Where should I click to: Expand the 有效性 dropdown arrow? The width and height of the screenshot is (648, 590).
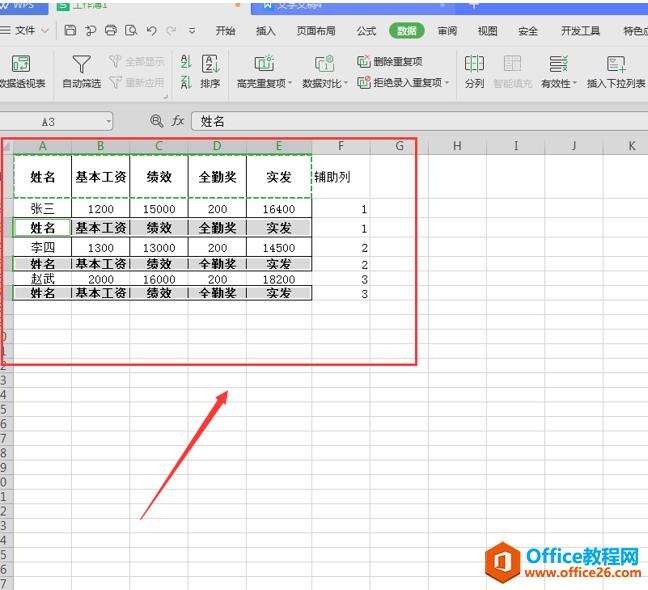574,83
